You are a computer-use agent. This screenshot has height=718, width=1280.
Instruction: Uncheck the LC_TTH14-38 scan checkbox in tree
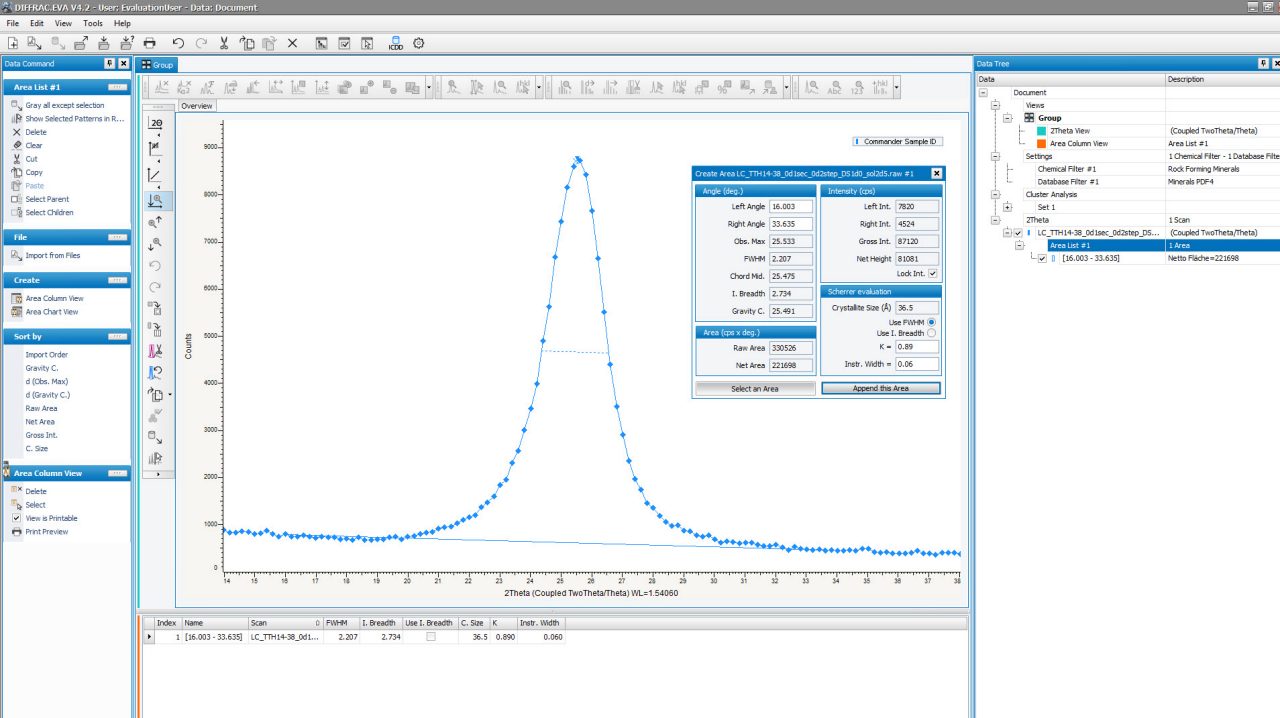point(1019,233)
